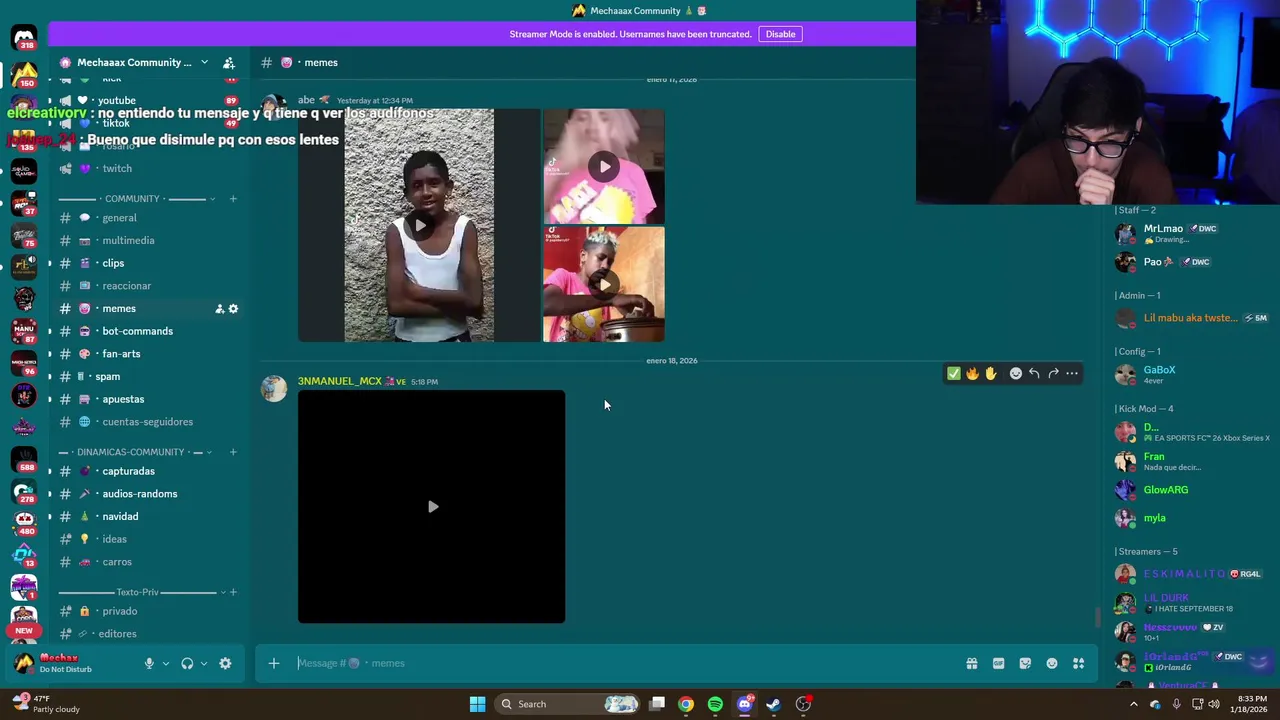Click the chat scrollbar thumb
The image size is (1280, 720).
tap(1097, 617)
